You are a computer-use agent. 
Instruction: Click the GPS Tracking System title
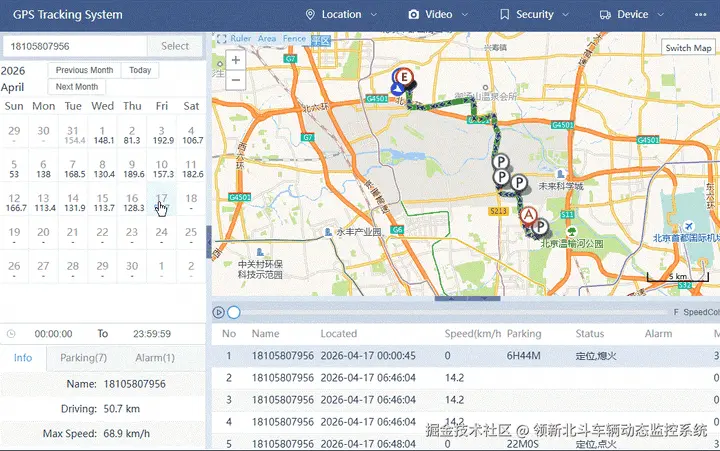(x=68, y=15)
